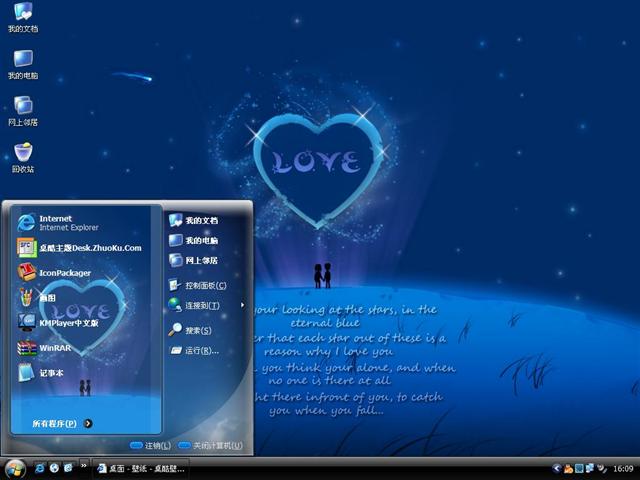
Task: Click the network computers tray icon
Action: pyautogui.click(x=590, y=468)
